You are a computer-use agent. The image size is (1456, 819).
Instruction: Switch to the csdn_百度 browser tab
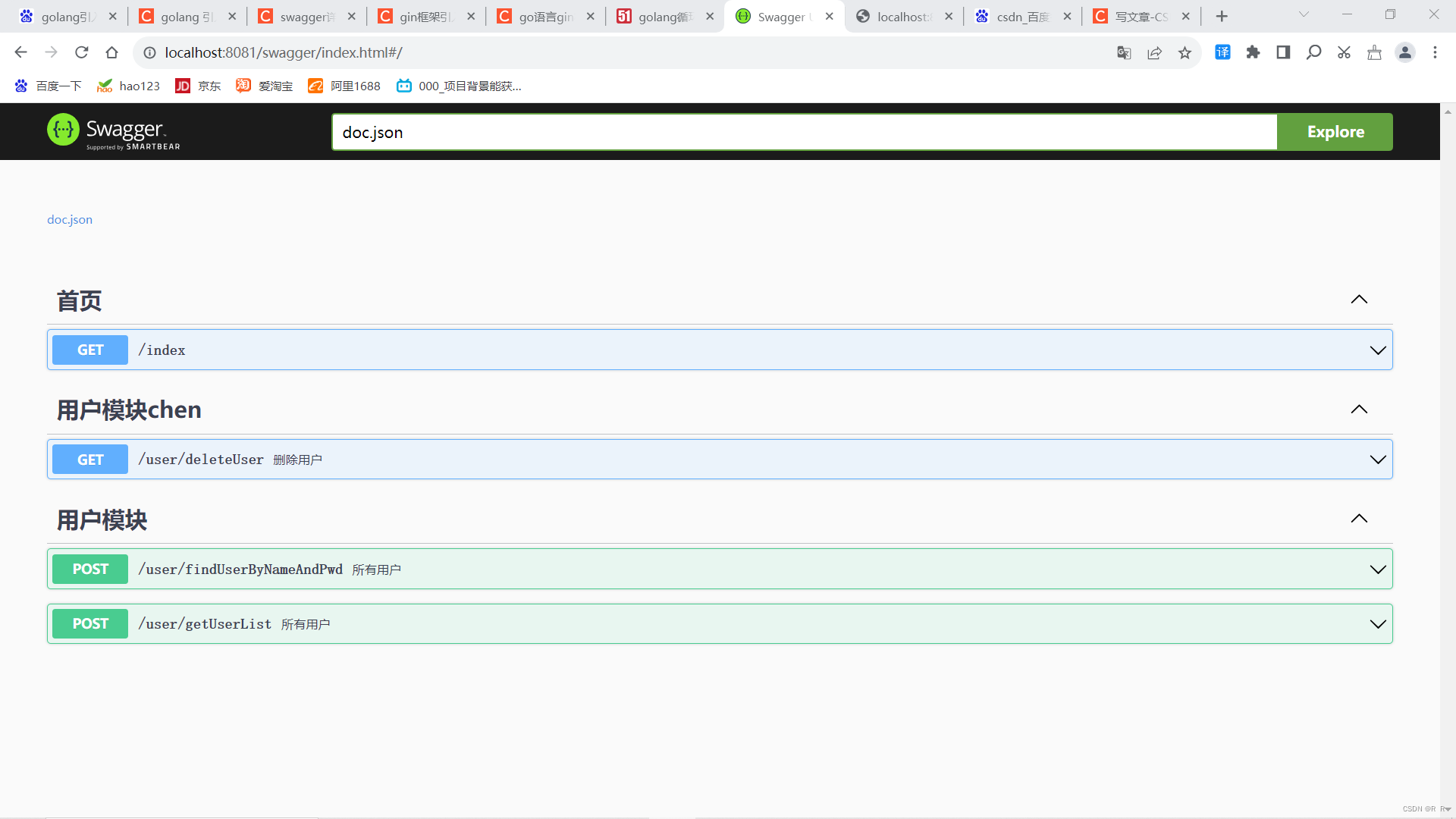(x=1021, y=17)
